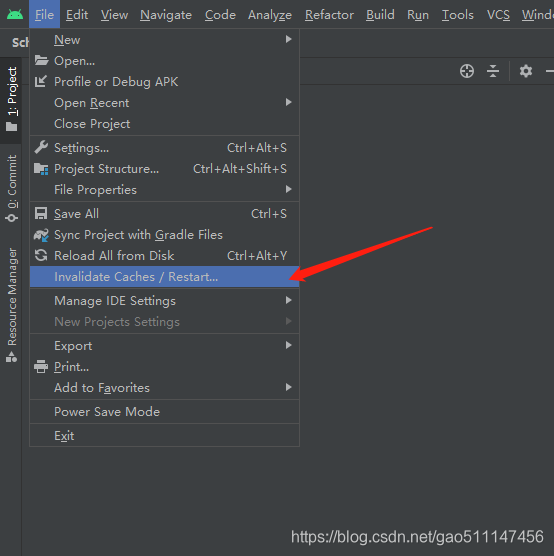
Task: Click the wrench icon next to Settings
Action: [x=41, y=147]
